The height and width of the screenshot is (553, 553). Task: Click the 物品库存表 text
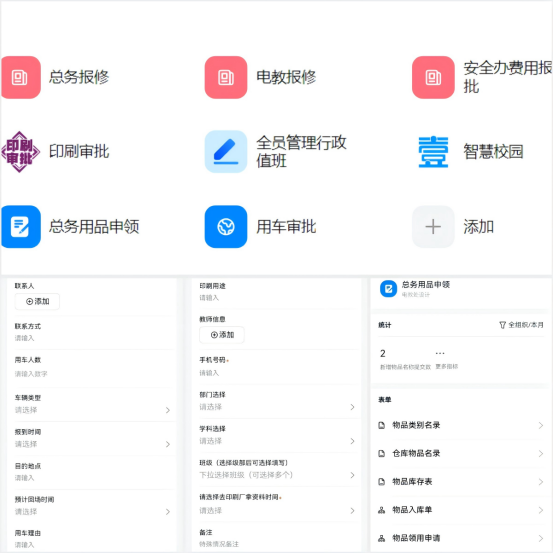(x=412, y=481)
